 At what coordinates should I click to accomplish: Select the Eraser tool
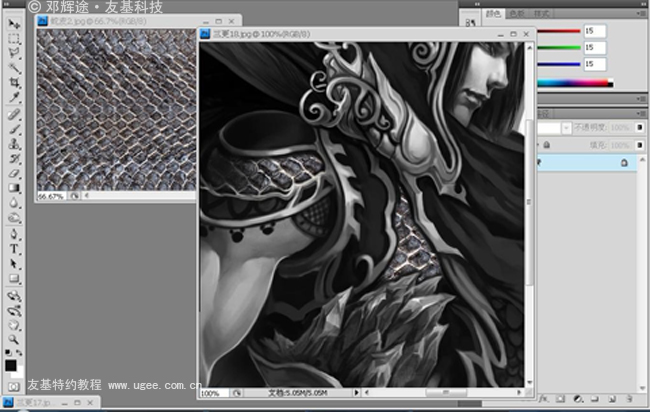14,173
